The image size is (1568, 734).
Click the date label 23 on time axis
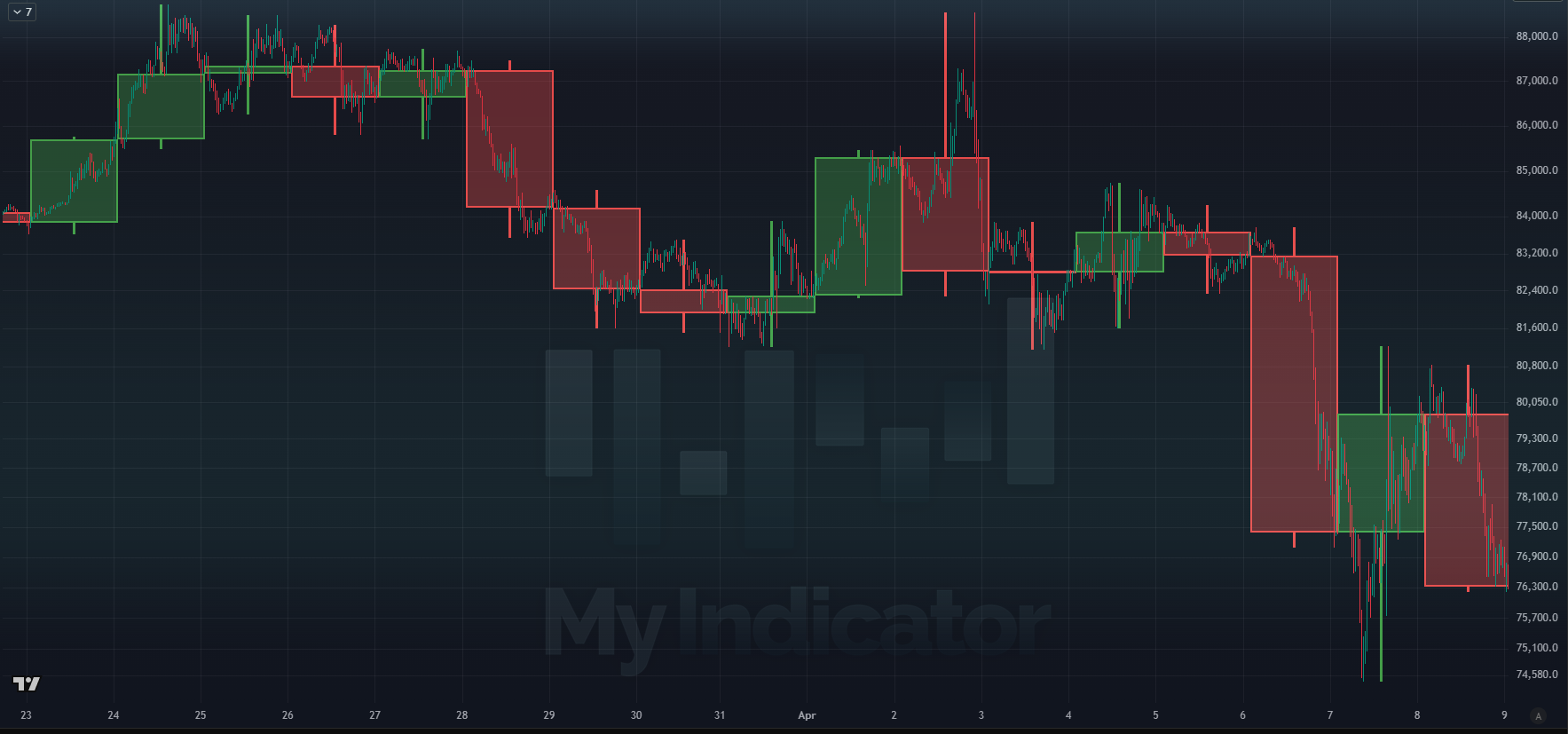(26, 715)
